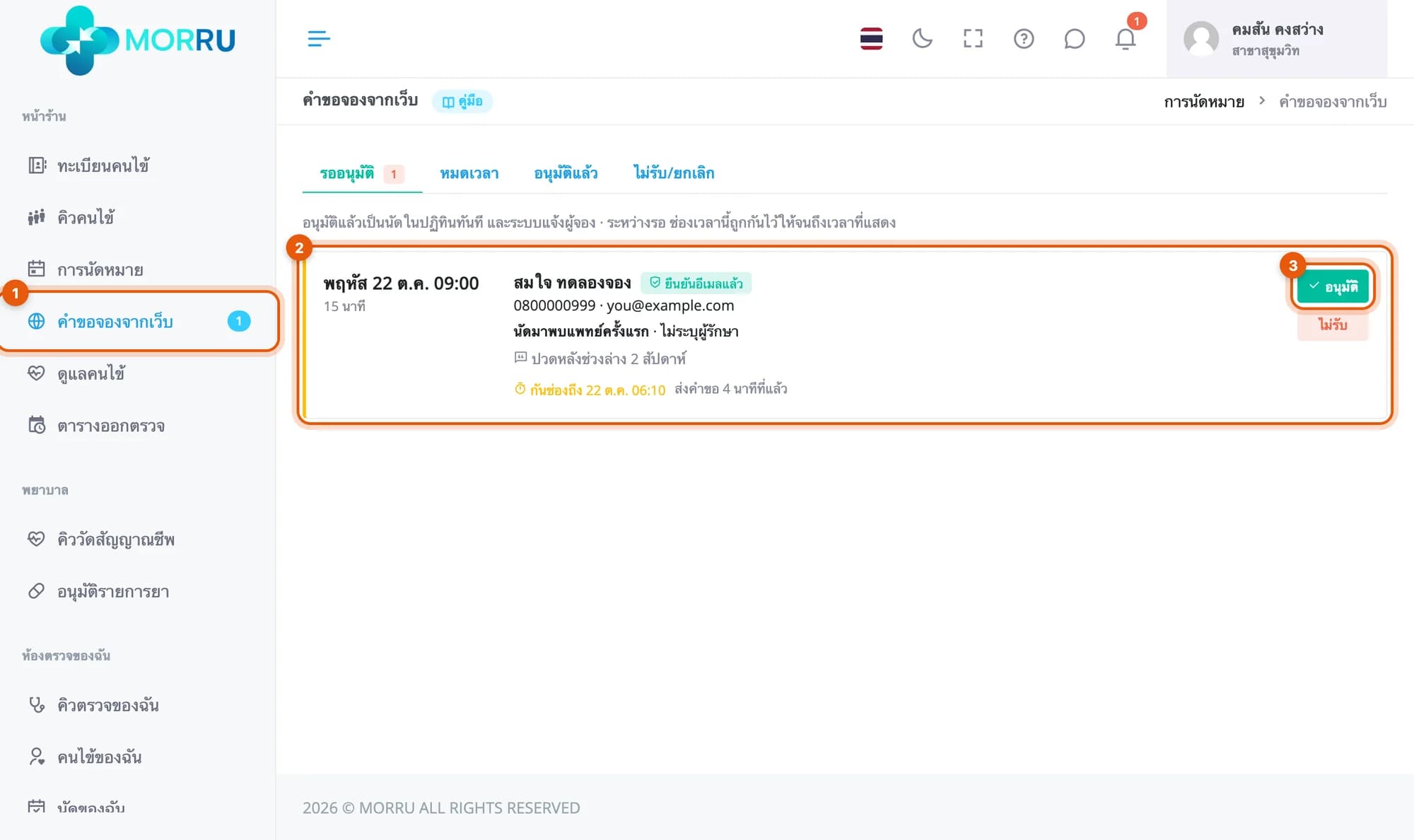Open the Thai flag language selector
This screenshot has height=840, width=1414.
[x=871, y=39]
